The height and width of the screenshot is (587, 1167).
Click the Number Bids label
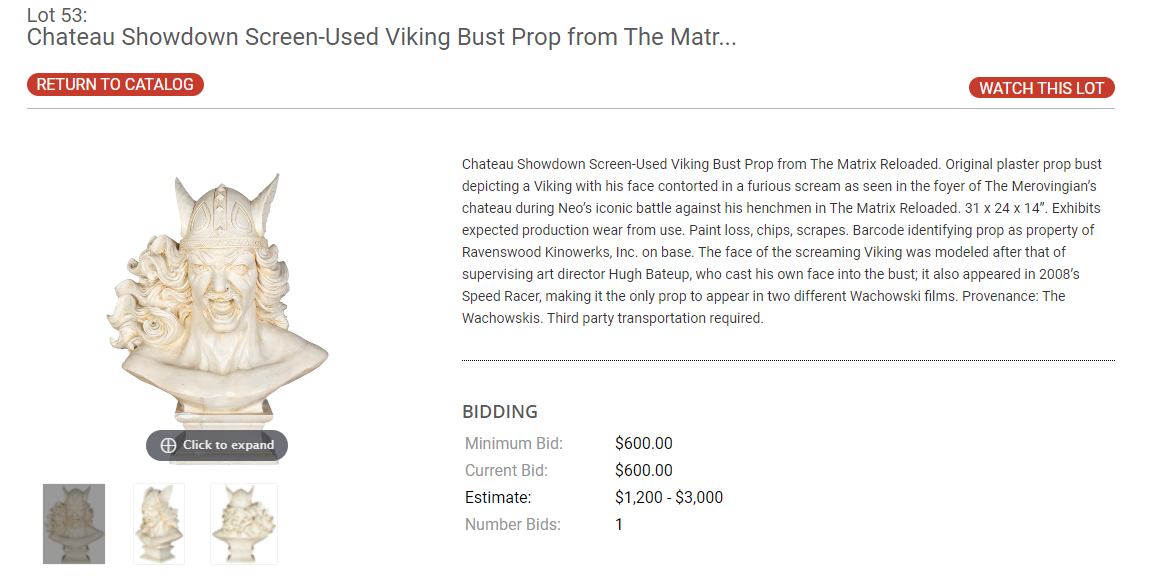[x=513, y=524]
